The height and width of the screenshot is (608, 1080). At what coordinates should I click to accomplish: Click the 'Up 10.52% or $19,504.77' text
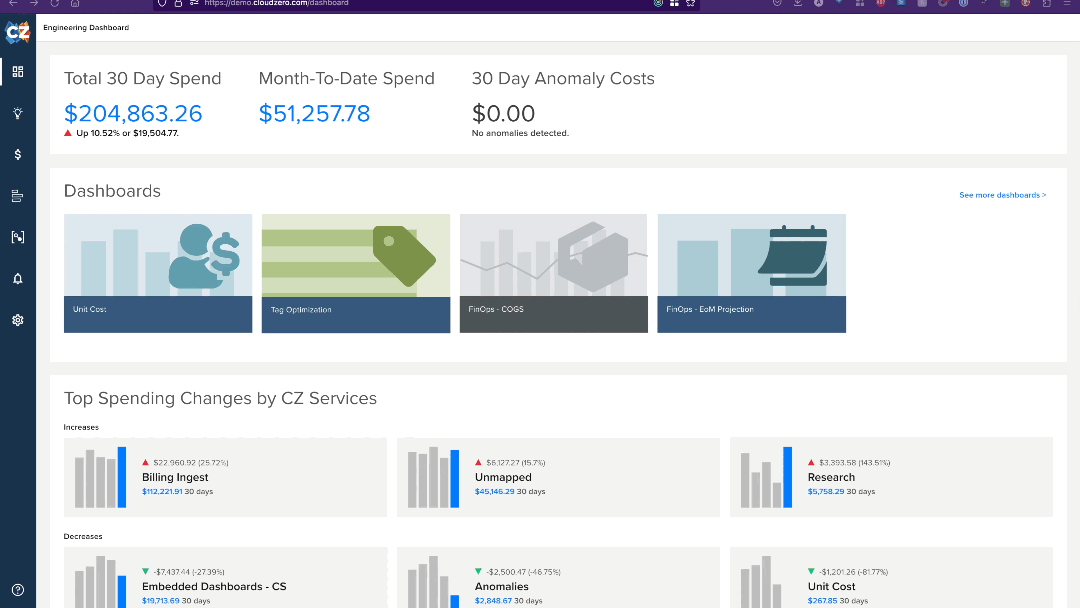tap(127, 134)
